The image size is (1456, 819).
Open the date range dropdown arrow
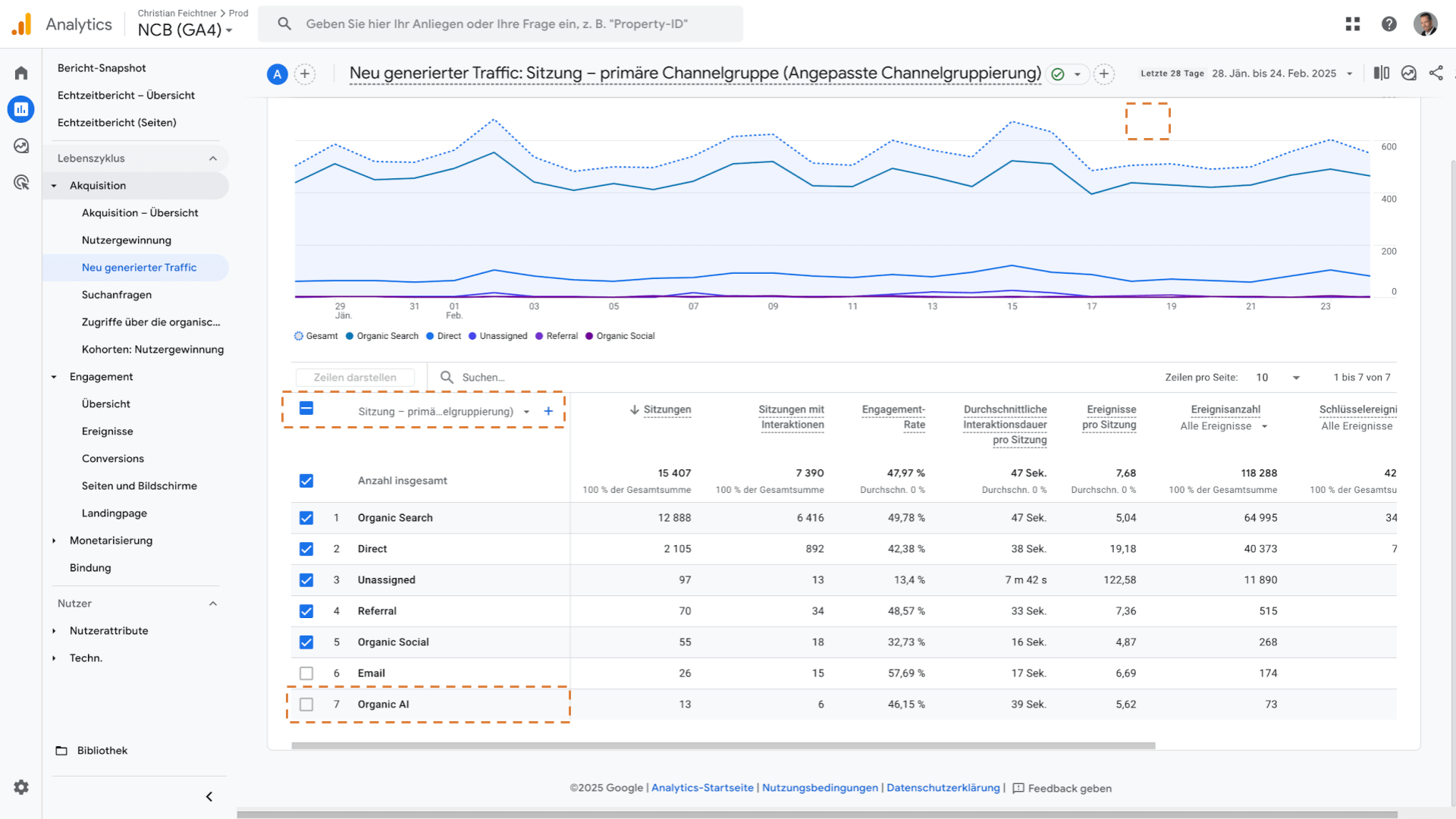pos(1350,74)
